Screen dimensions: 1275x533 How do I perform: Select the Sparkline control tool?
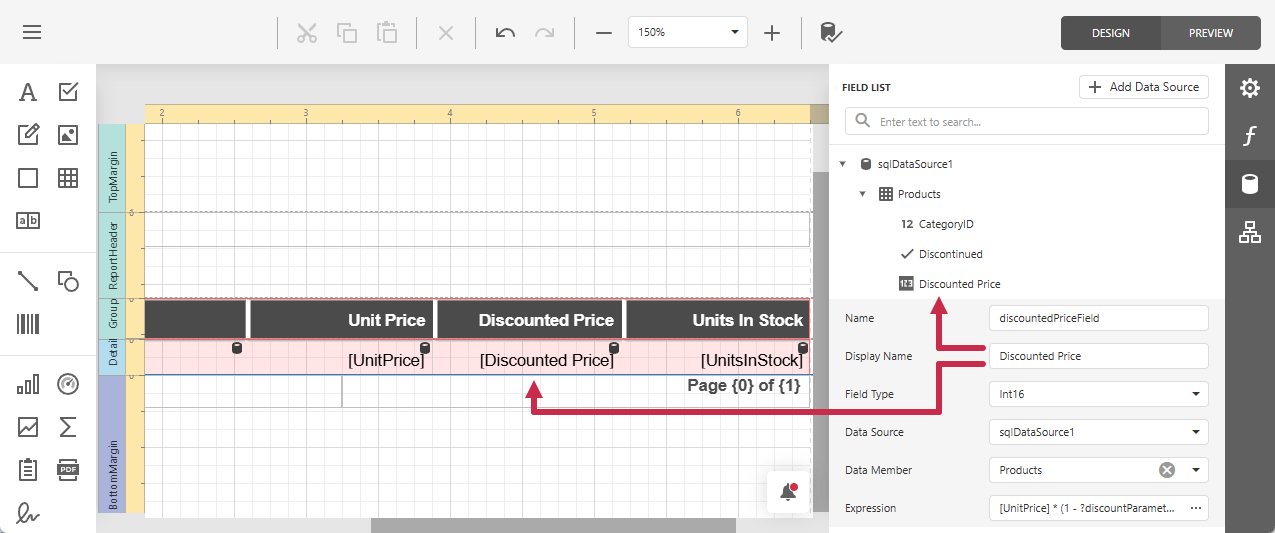[28, 427]
